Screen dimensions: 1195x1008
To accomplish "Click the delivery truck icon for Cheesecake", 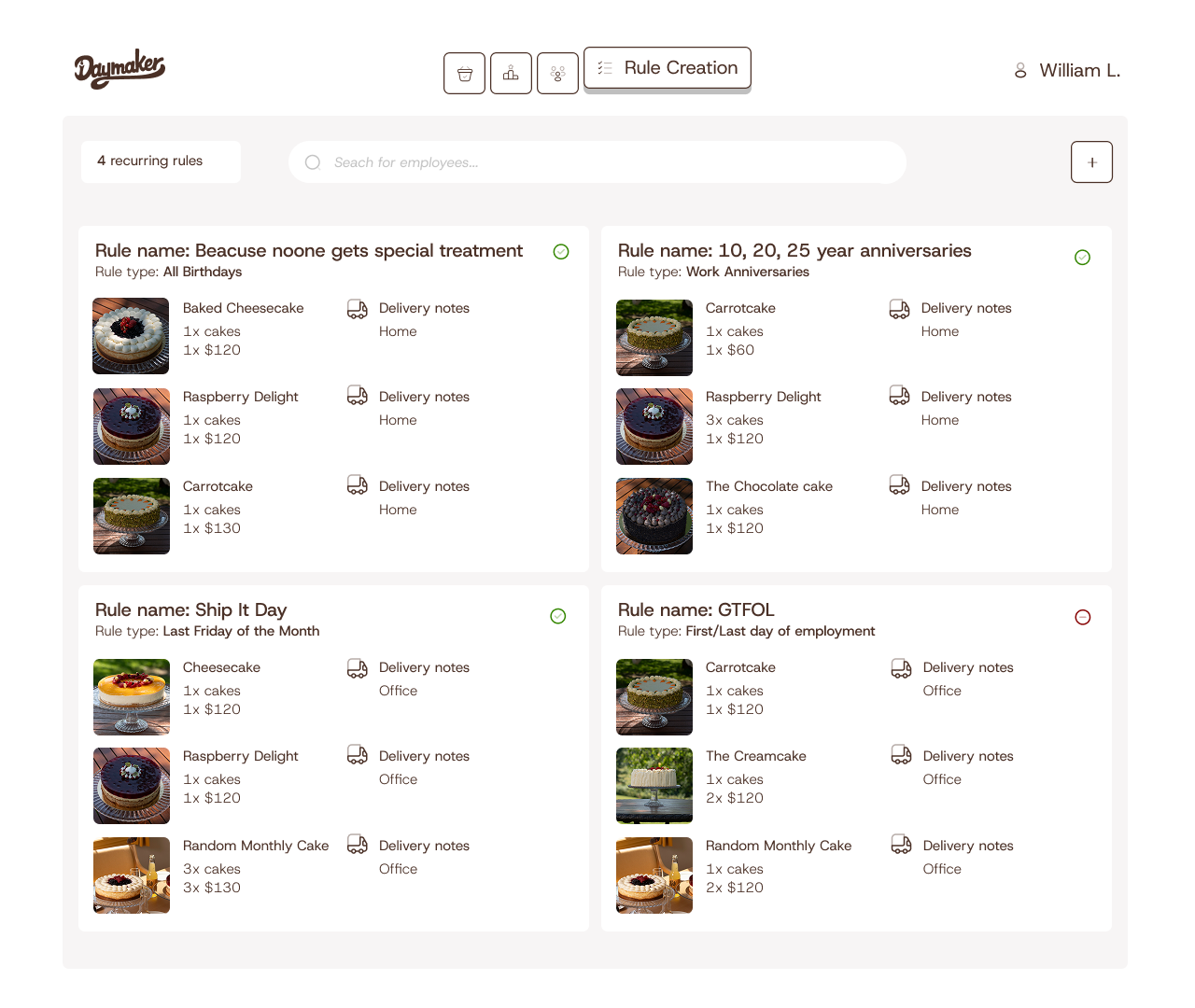I will 358,668.
